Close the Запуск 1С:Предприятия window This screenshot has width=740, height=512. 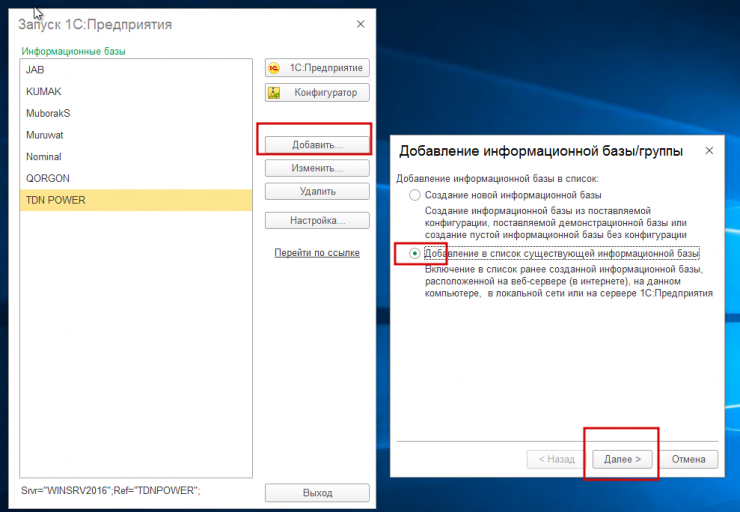pos(361,24)
